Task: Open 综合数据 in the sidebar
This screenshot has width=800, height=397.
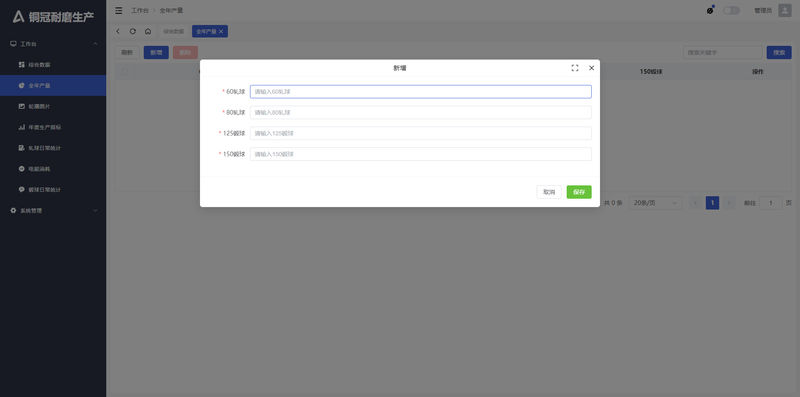Action: point(53,65)
